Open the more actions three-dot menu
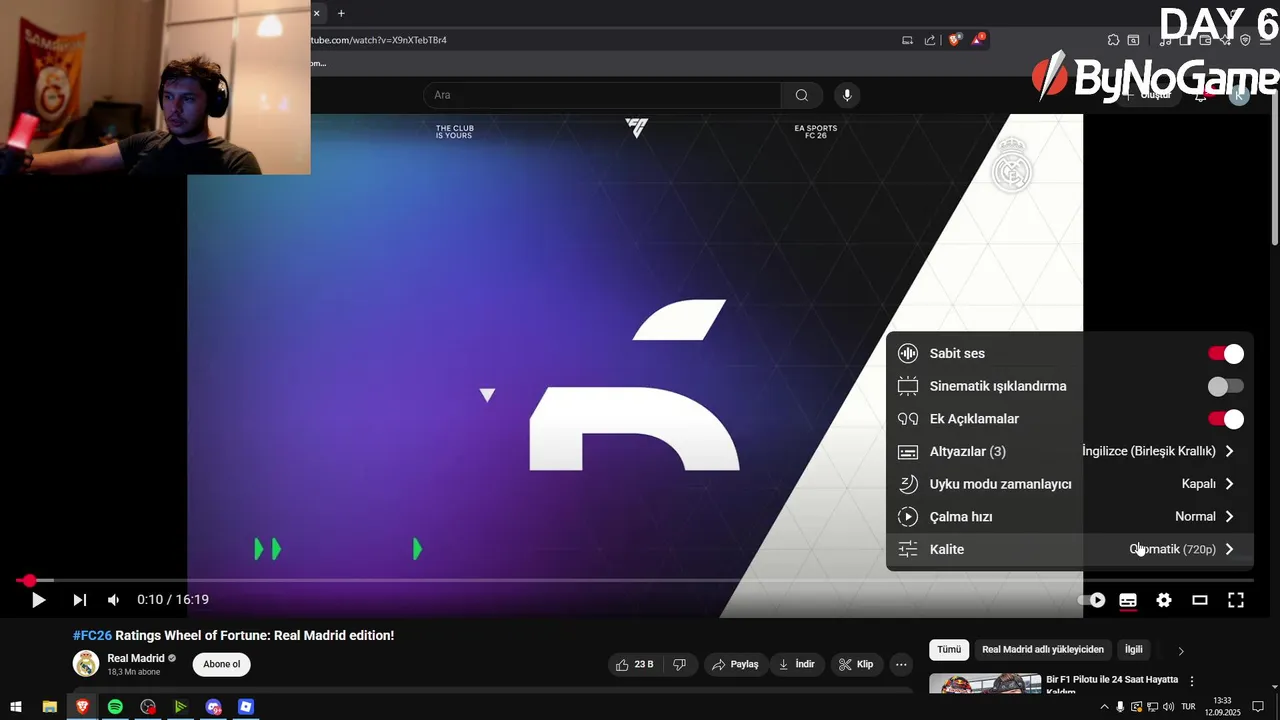 pyautogui.click(x=901, y=664)
